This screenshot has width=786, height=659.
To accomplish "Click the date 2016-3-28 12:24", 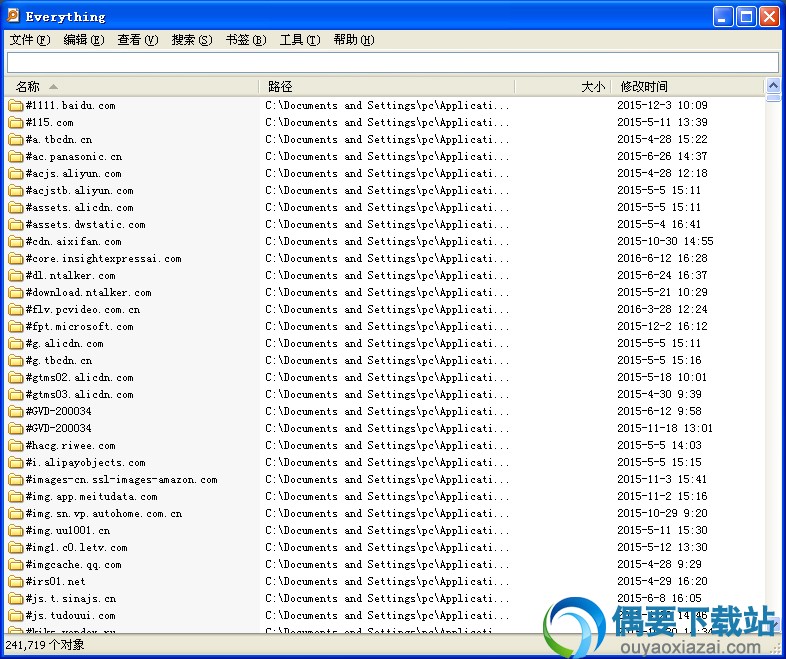I will pyautogui.click(x=662, y=310).
